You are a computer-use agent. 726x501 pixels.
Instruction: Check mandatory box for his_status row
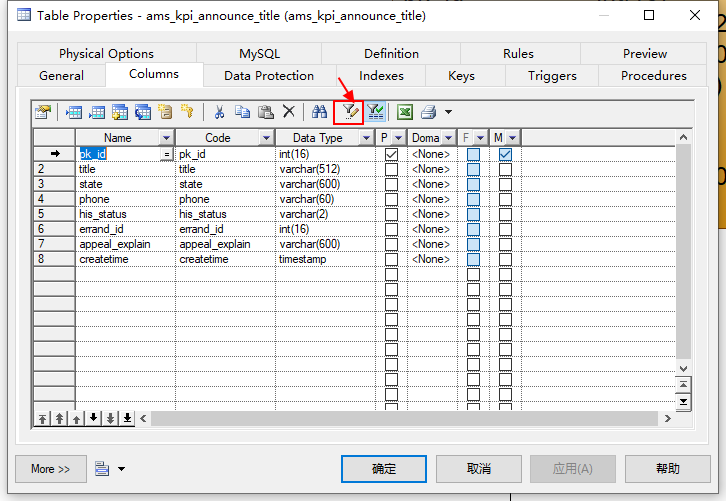point(505,214)
